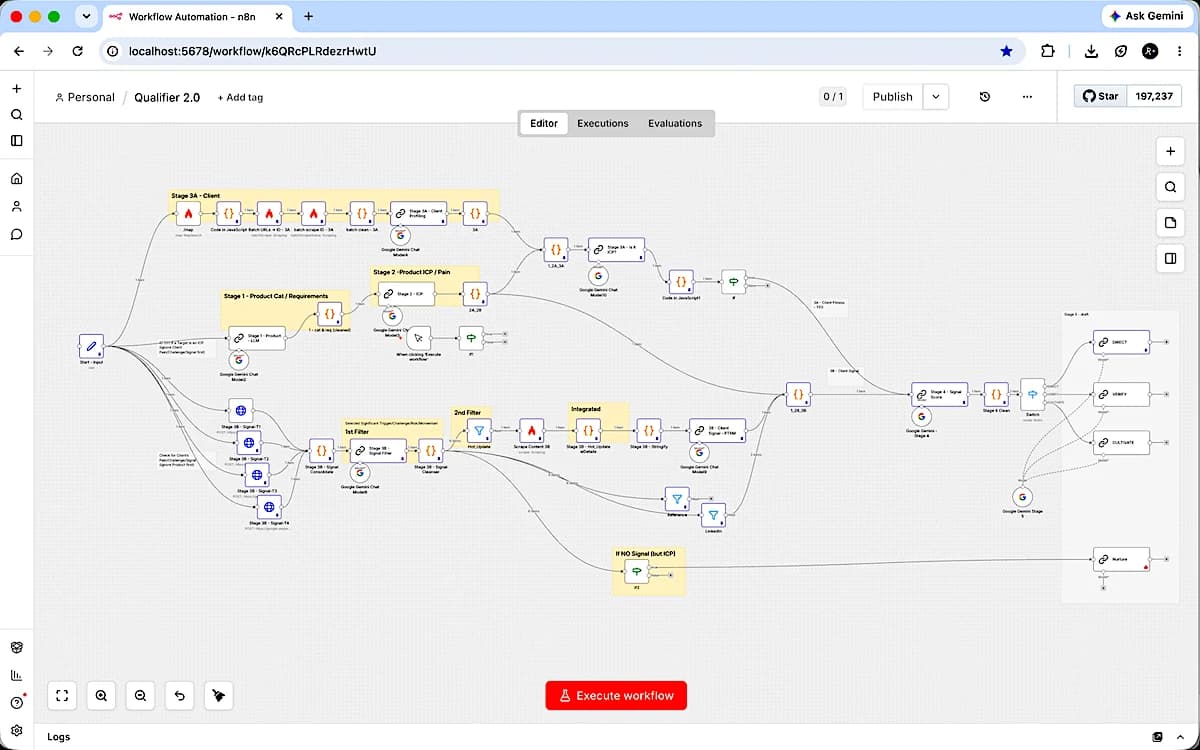The image size is (1200, 750).
Task: Select the CULTIVATE chain node
Action: (x=1121, y=442)
